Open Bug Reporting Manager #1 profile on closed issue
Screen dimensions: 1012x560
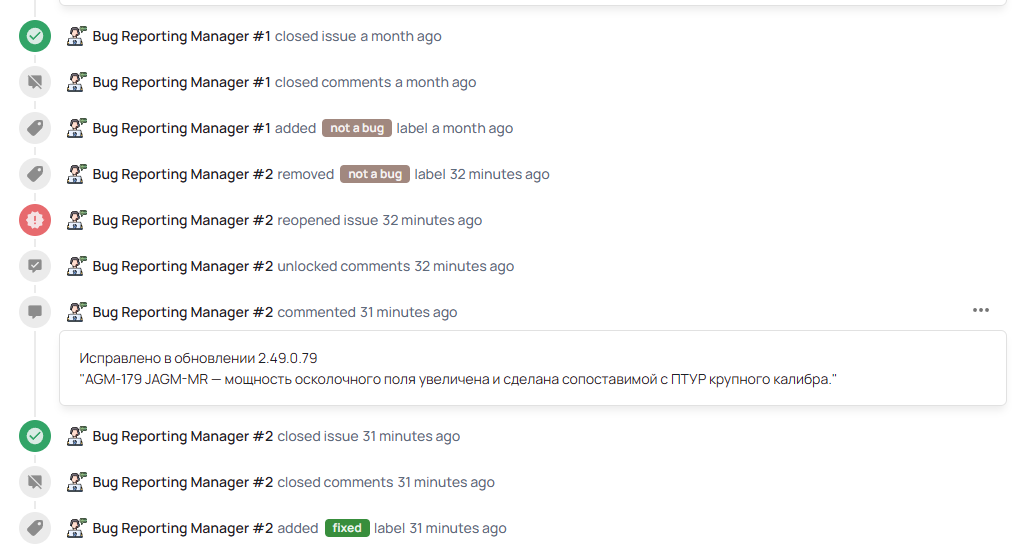[181, 36]
